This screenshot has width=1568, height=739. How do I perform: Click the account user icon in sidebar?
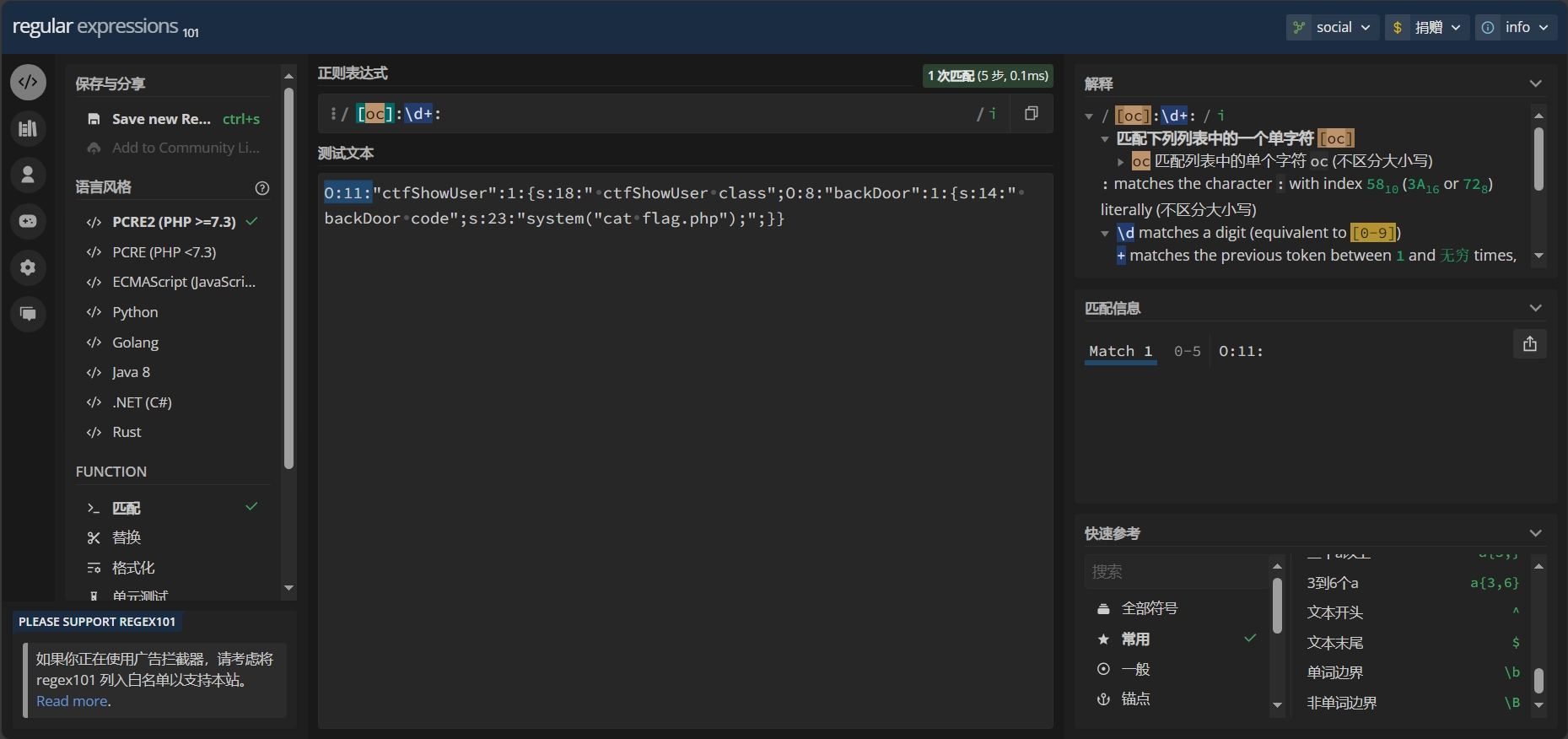click(x=28, y=175)
